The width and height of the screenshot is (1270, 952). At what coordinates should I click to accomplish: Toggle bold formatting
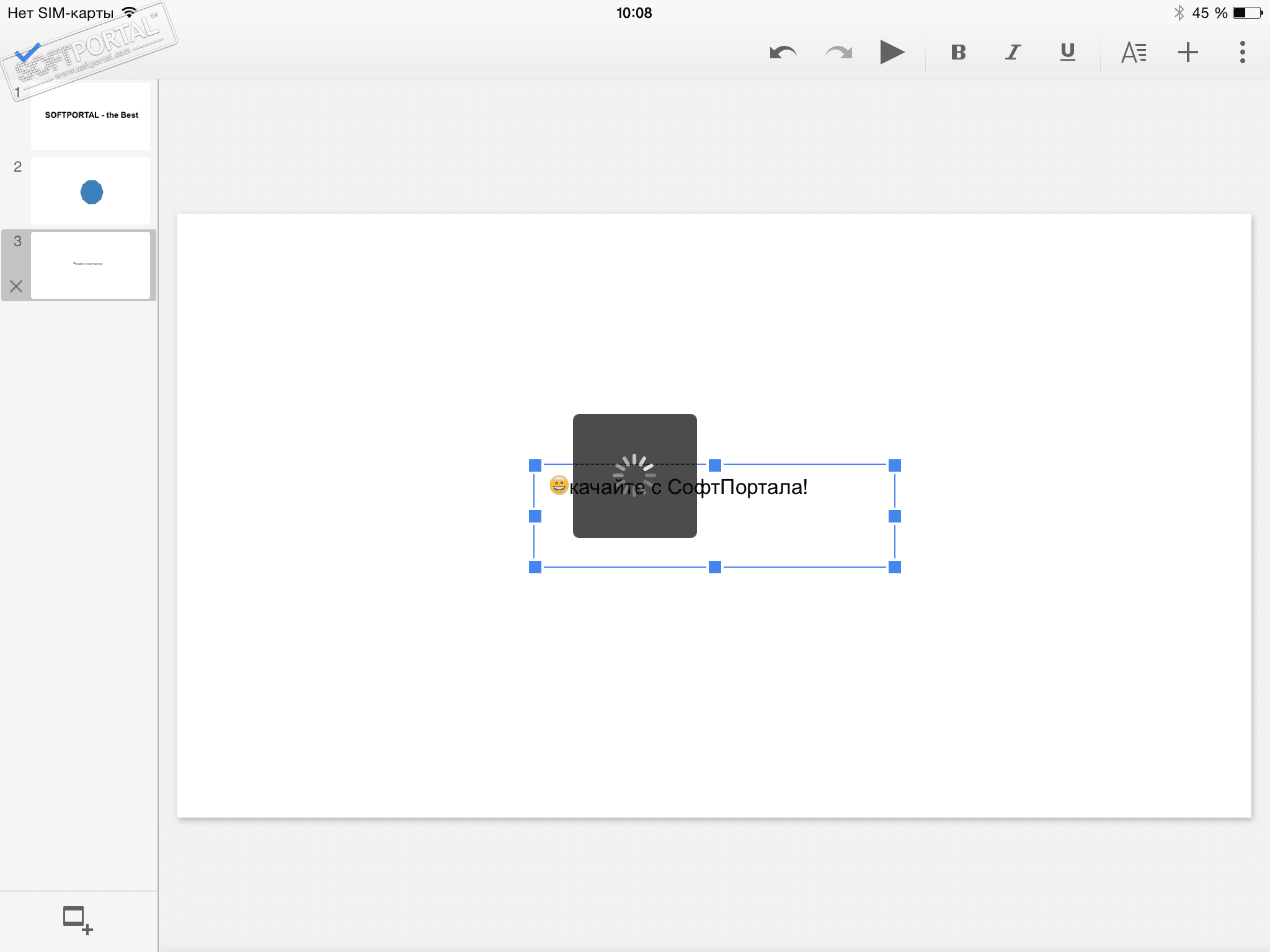(958, 53)
